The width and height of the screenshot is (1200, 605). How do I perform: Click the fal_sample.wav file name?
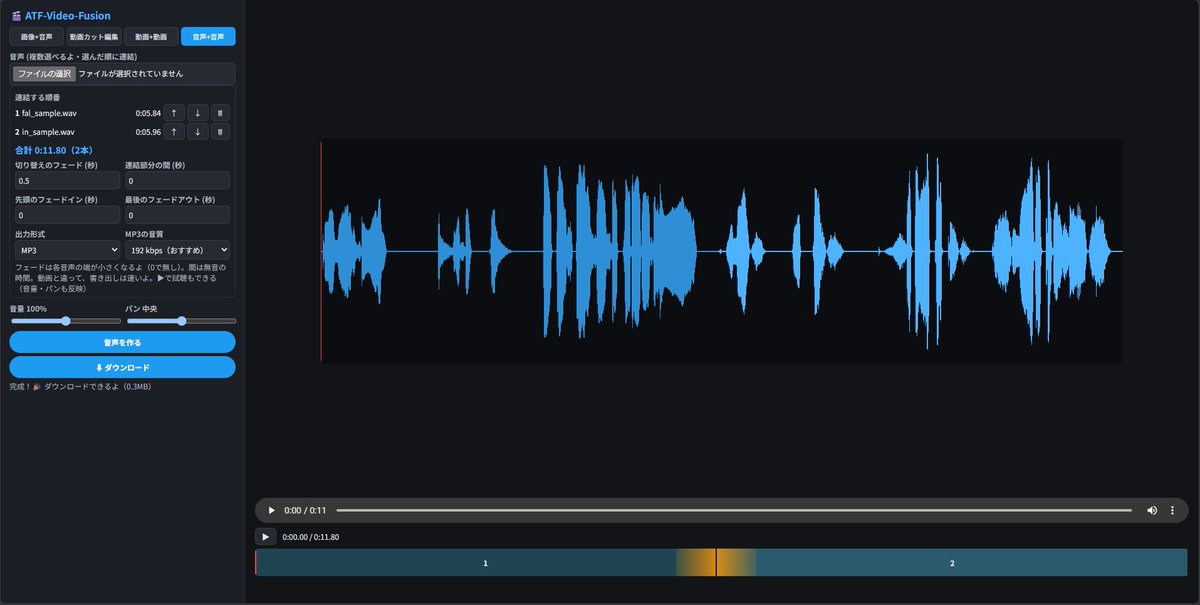tap(48, 114)
